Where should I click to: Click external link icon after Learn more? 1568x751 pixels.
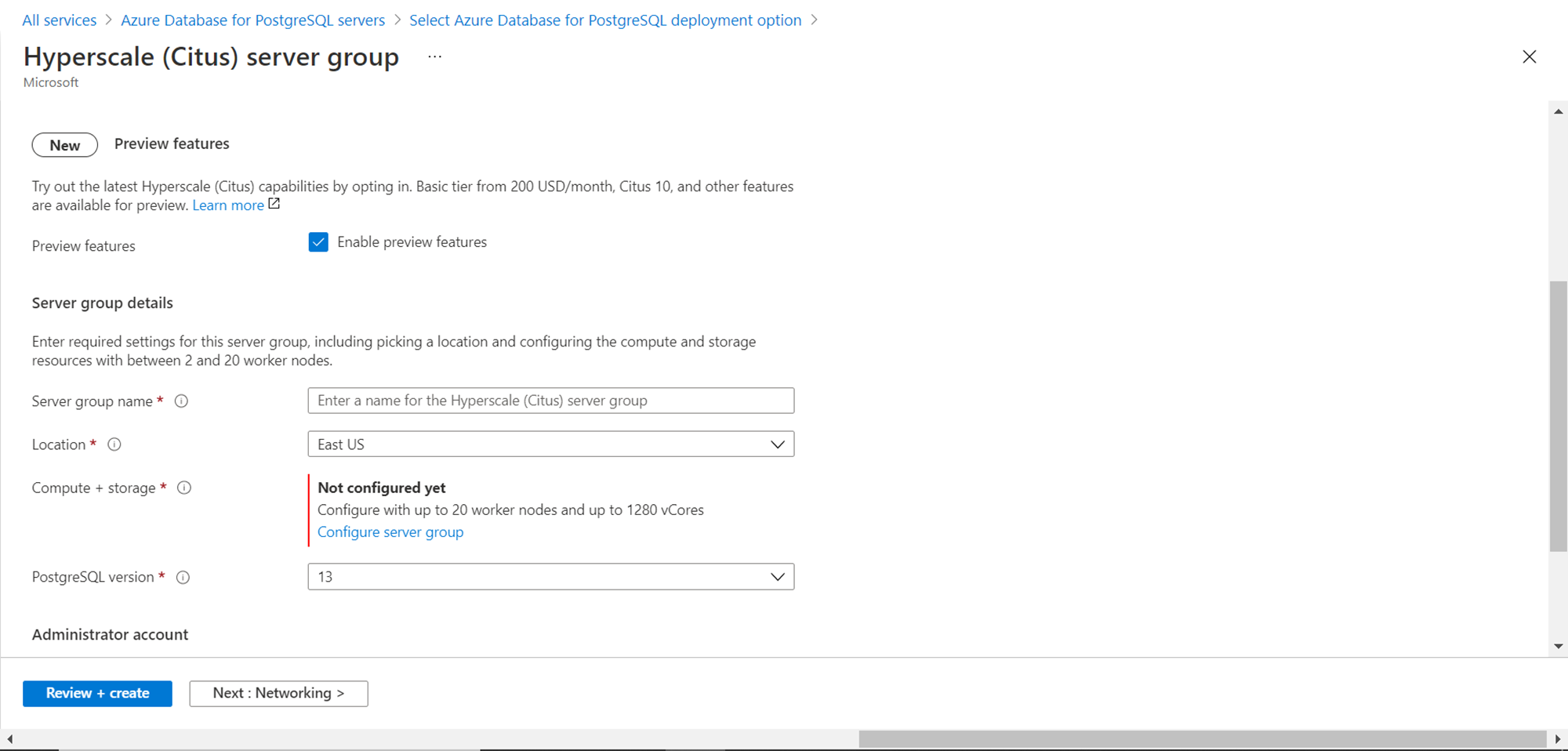point(274,204)
